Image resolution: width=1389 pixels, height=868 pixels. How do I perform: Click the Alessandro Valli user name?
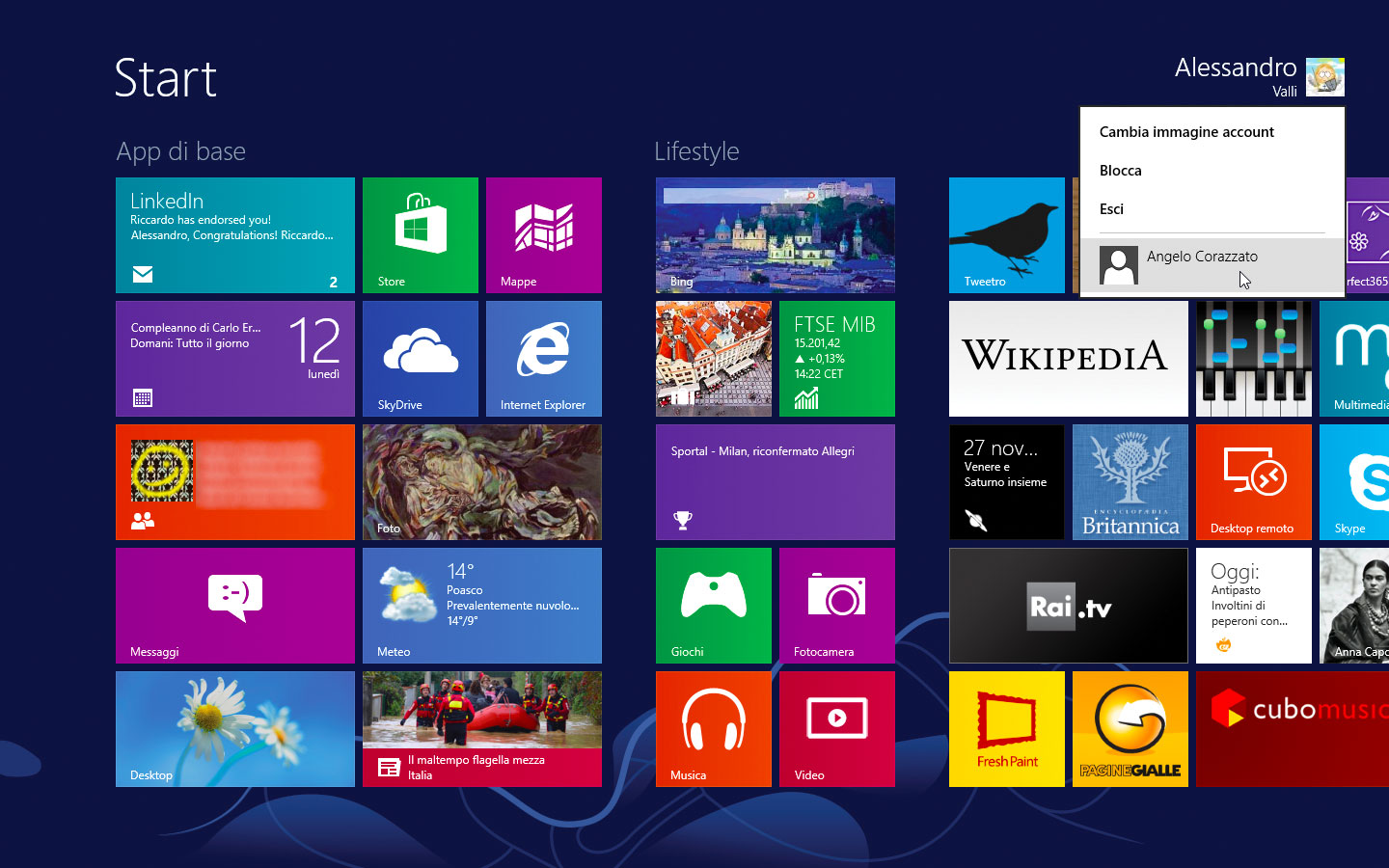1236,76
